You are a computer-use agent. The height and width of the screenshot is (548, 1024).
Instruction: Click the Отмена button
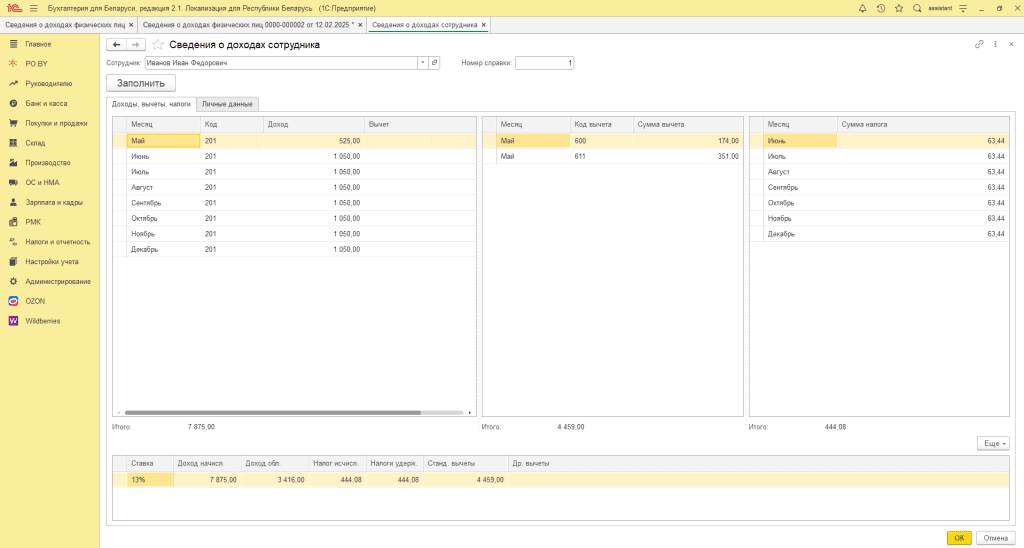(995, 538)
